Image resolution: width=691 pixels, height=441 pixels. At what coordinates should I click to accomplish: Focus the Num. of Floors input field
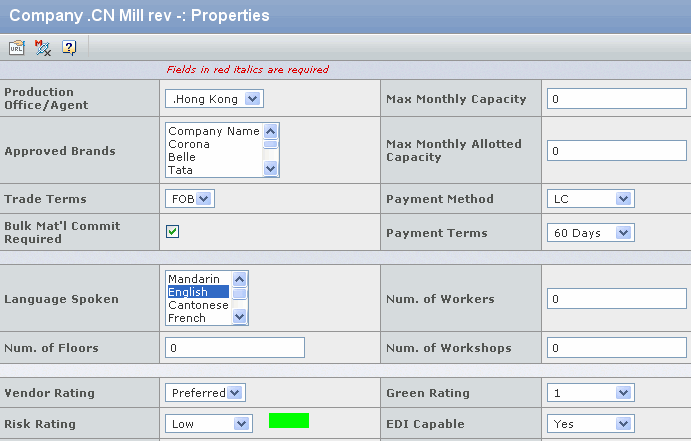(234, 348)
